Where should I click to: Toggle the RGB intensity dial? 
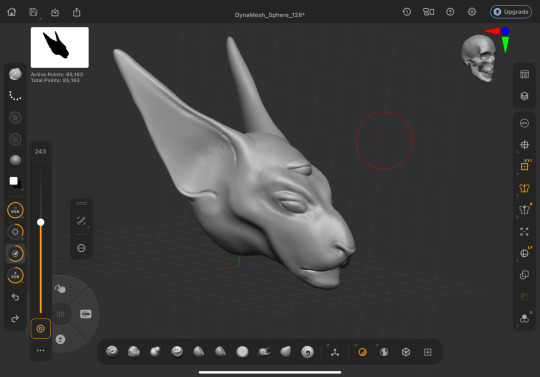pos(15,210)
